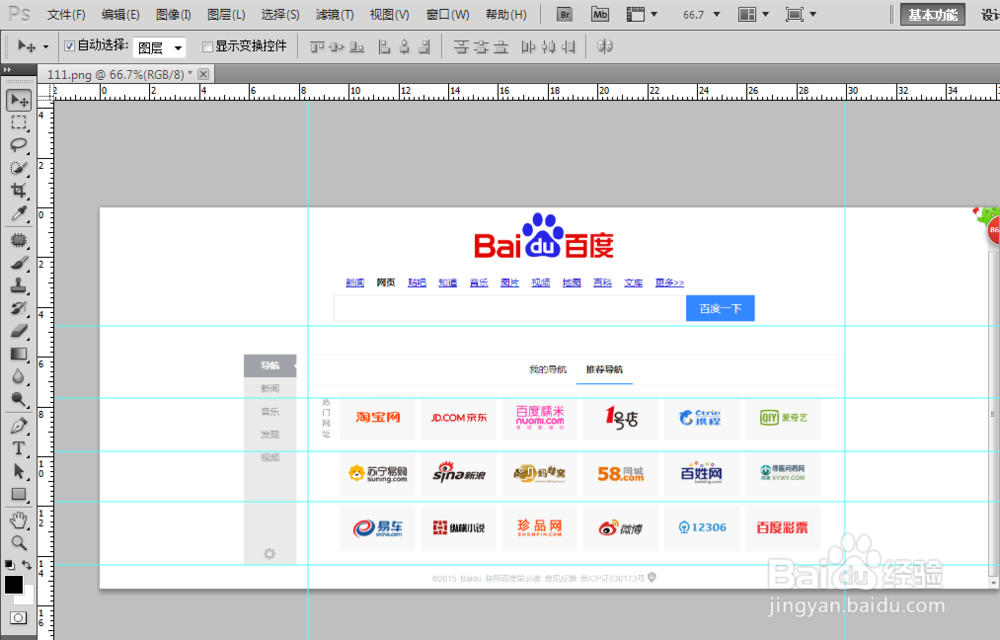This screenshot has width=1000, height=640.
Task: Select the Hand tool
Action: tap(19, 520)
